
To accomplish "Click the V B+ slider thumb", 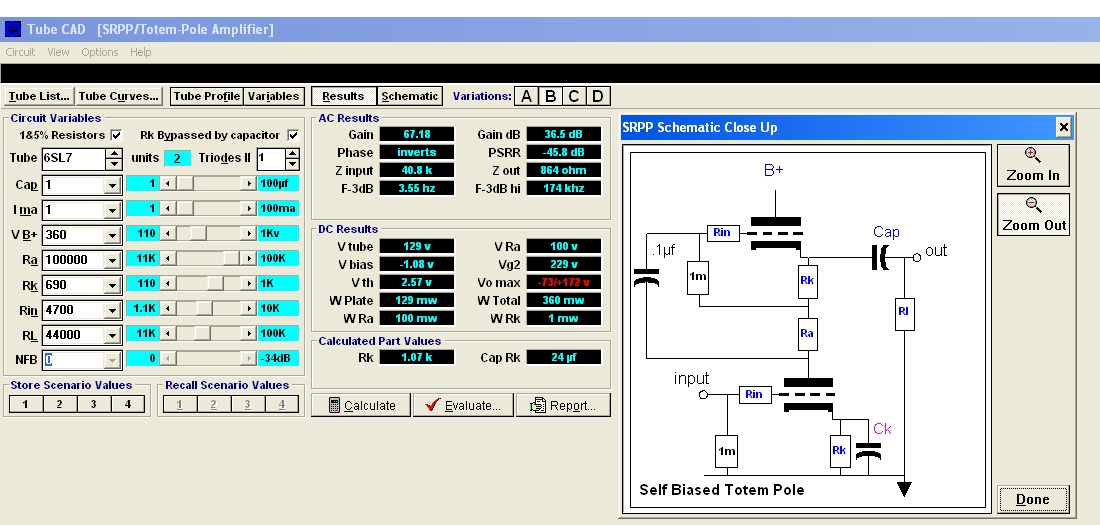I will coord(198,234).
